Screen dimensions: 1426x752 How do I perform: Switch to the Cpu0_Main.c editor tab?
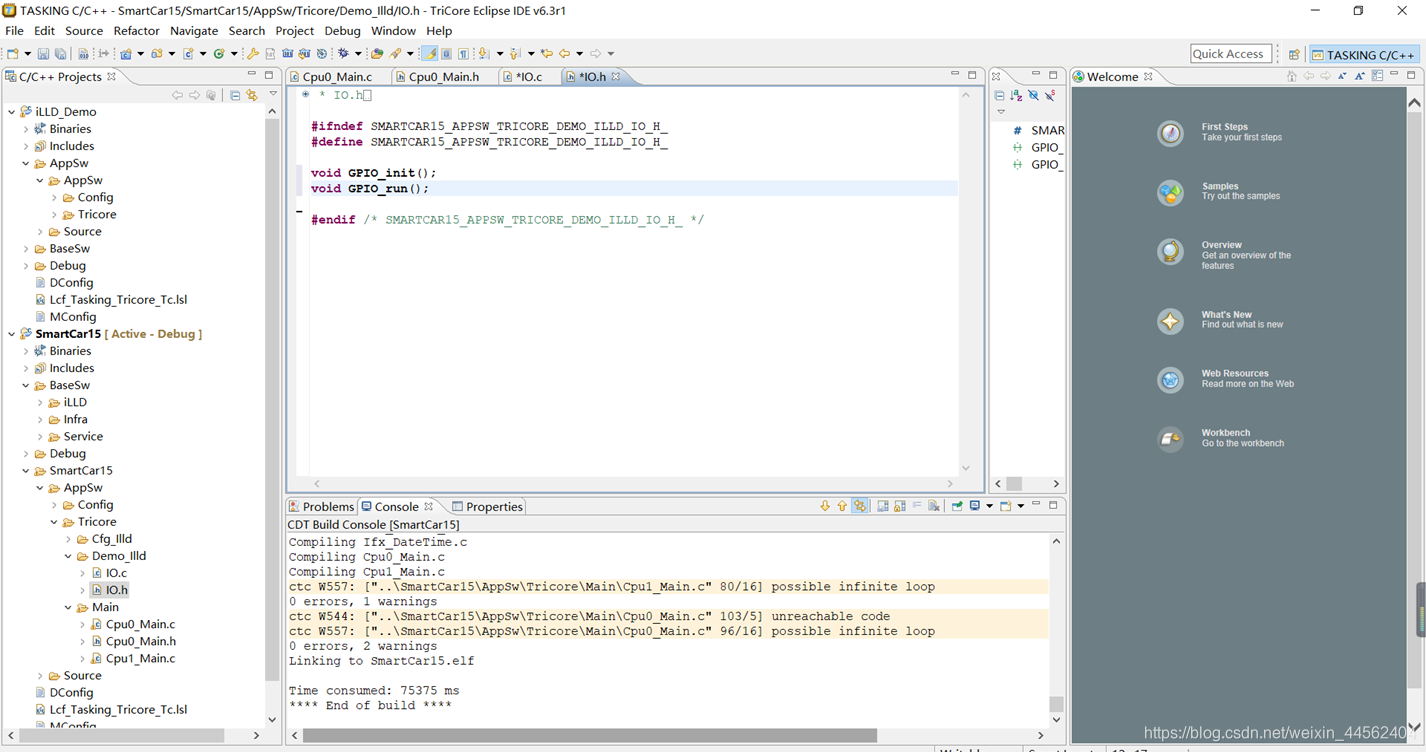point(337,77)
